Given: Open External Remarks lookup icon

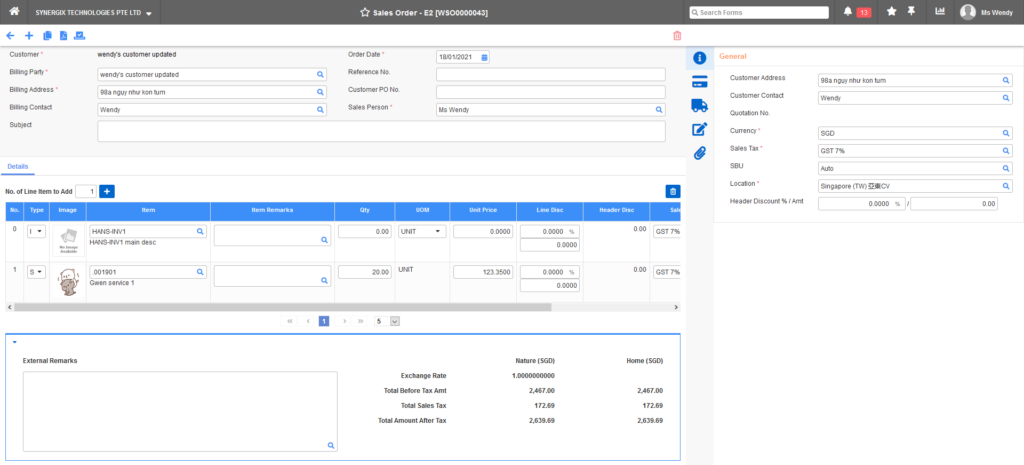Looking at the screenshot, I should click(x=330, y=445).
